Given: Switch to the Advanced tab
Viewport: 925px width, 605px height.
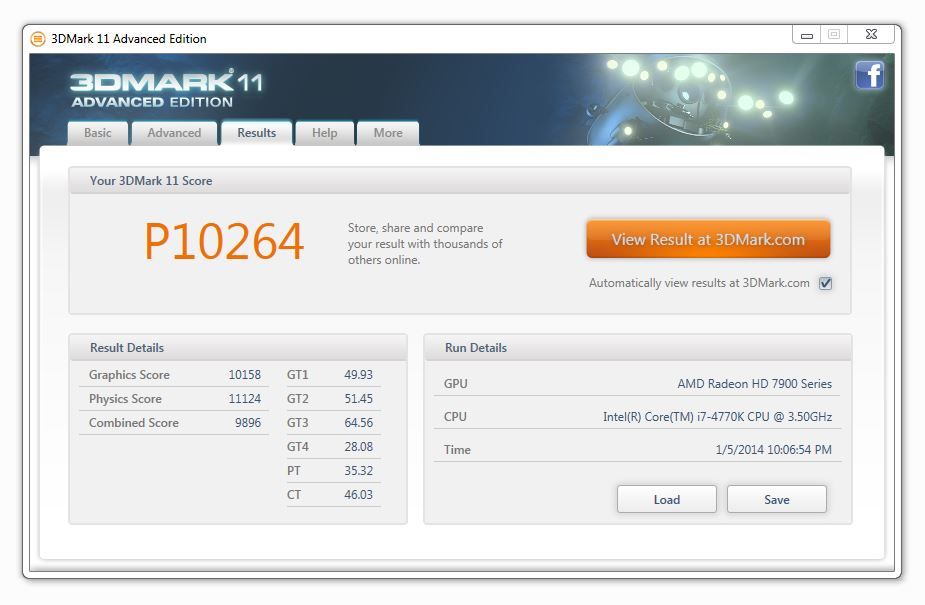Looking at the screenshot, I should (174, 133).
